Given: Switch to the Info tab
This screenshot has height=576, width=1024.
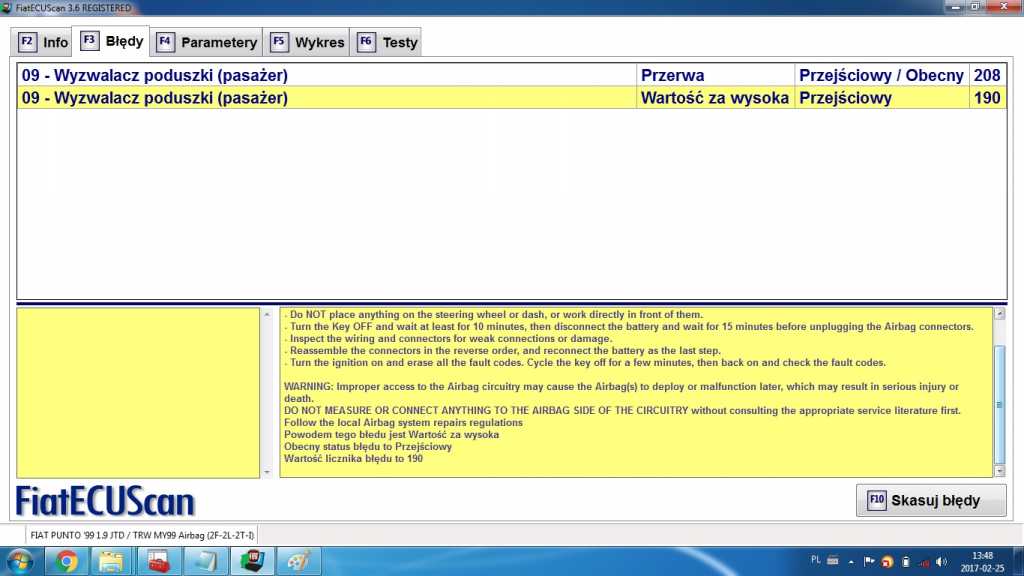Looking at the screenshot, I should click(x=43, y=42).
